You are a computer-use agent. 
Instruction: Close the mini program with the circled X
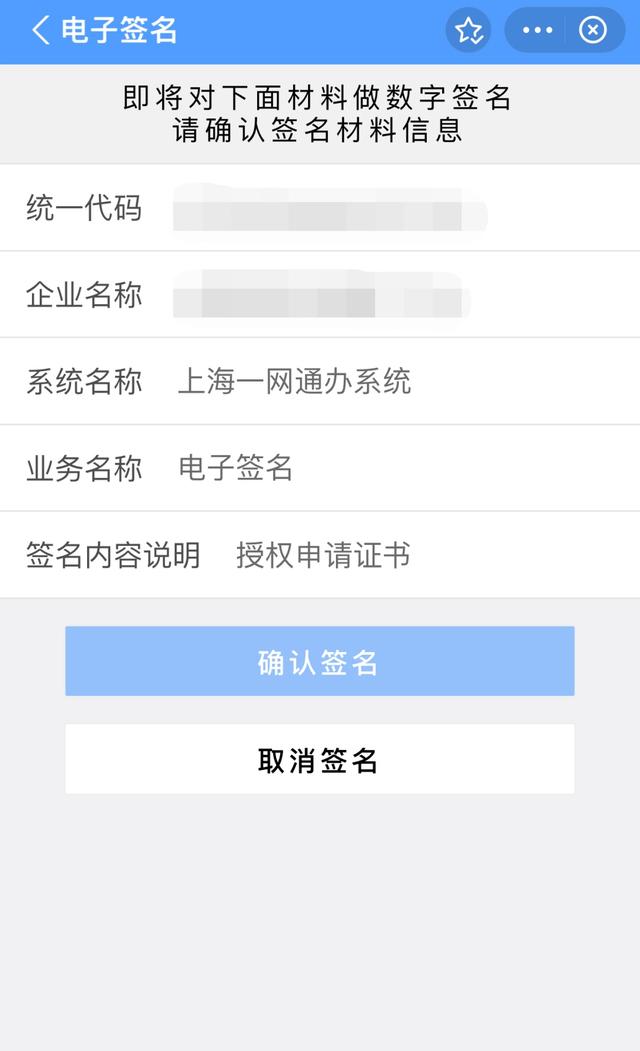point(593,31)
